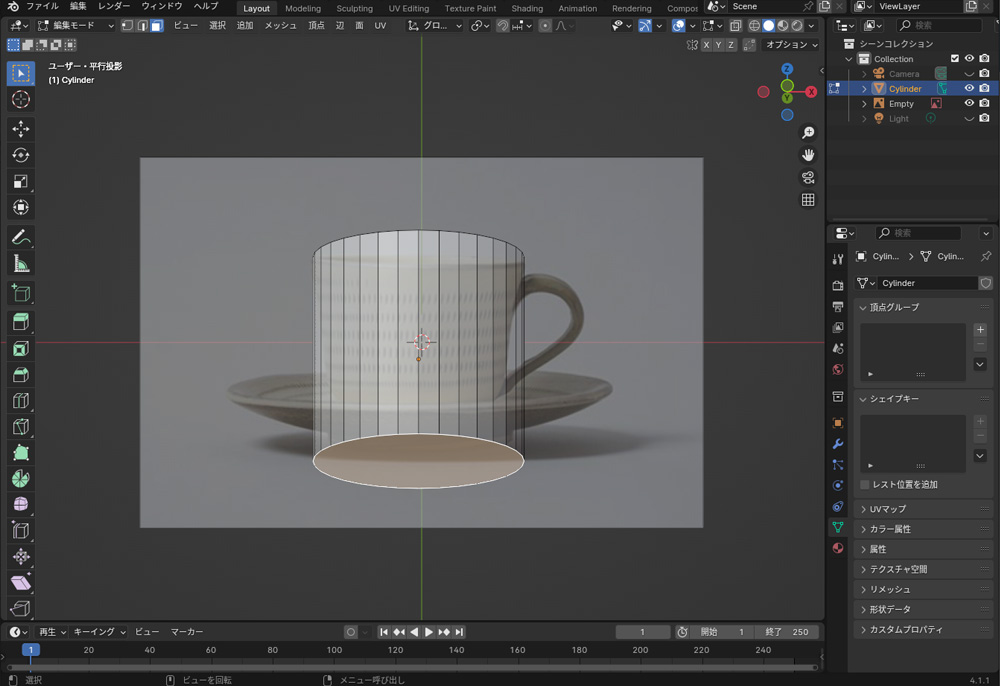1000x686 pixels.
Task: Click the red X axis gizmo handle
Action: pos(810,91)
